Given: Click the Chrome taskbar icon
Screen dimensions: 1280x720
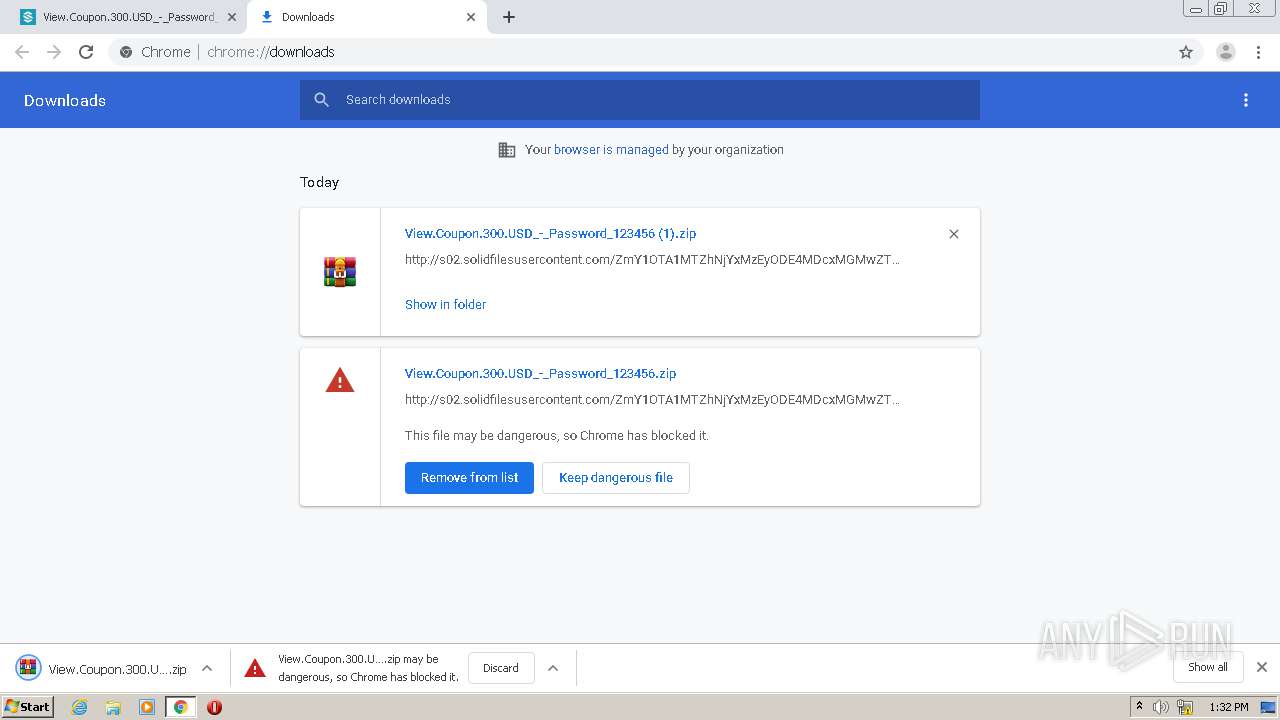Looking at the screenshot, I should (x=181, y=707).
